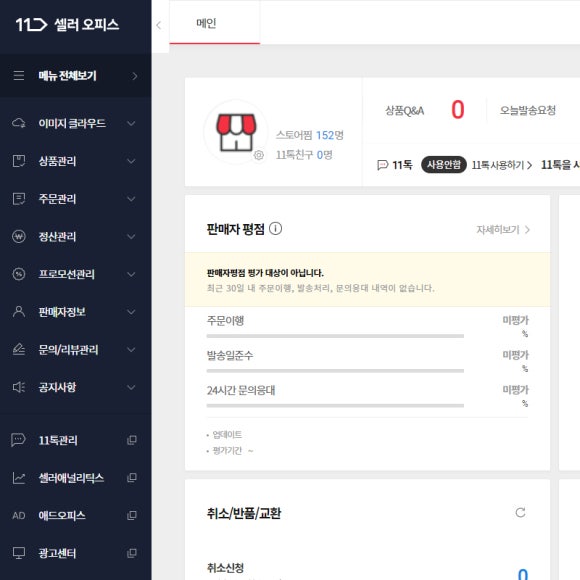Click the 프로모션관리 percent icon

click(x=19, y=274)
